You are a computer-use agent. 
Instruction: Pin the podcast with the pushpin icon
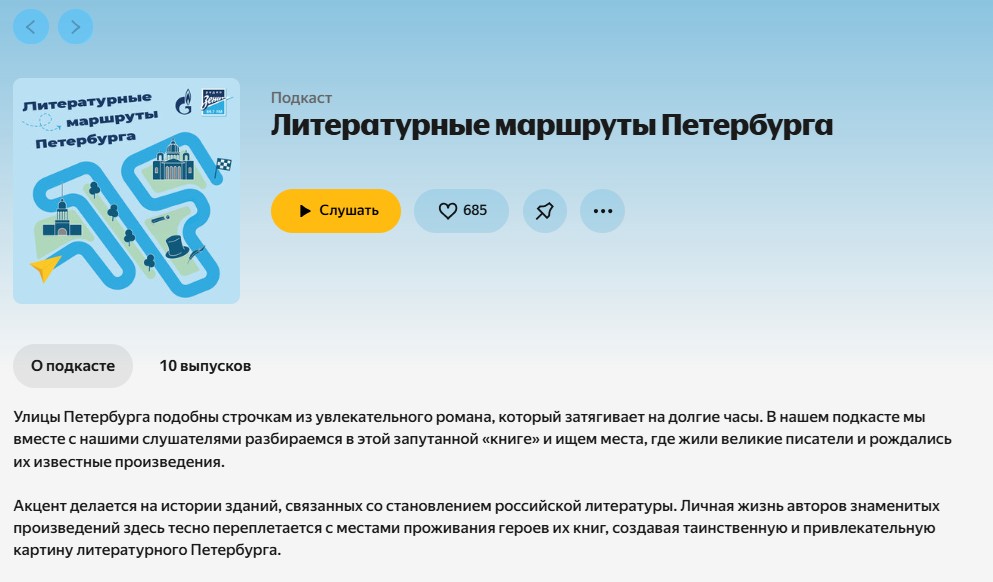click(x=545, y=211)
